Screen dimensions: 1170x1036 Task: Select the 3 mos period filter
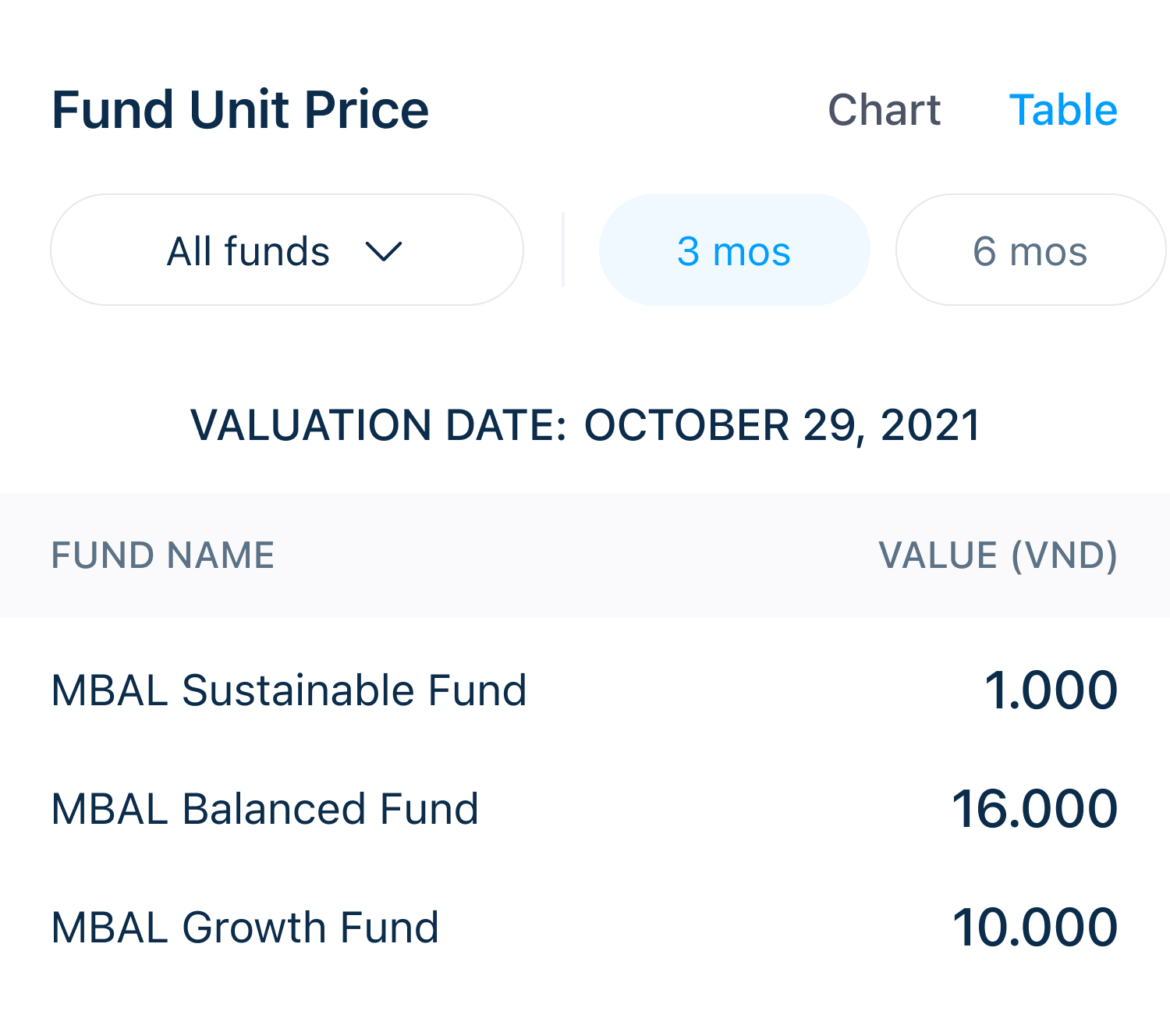point(734,251)
